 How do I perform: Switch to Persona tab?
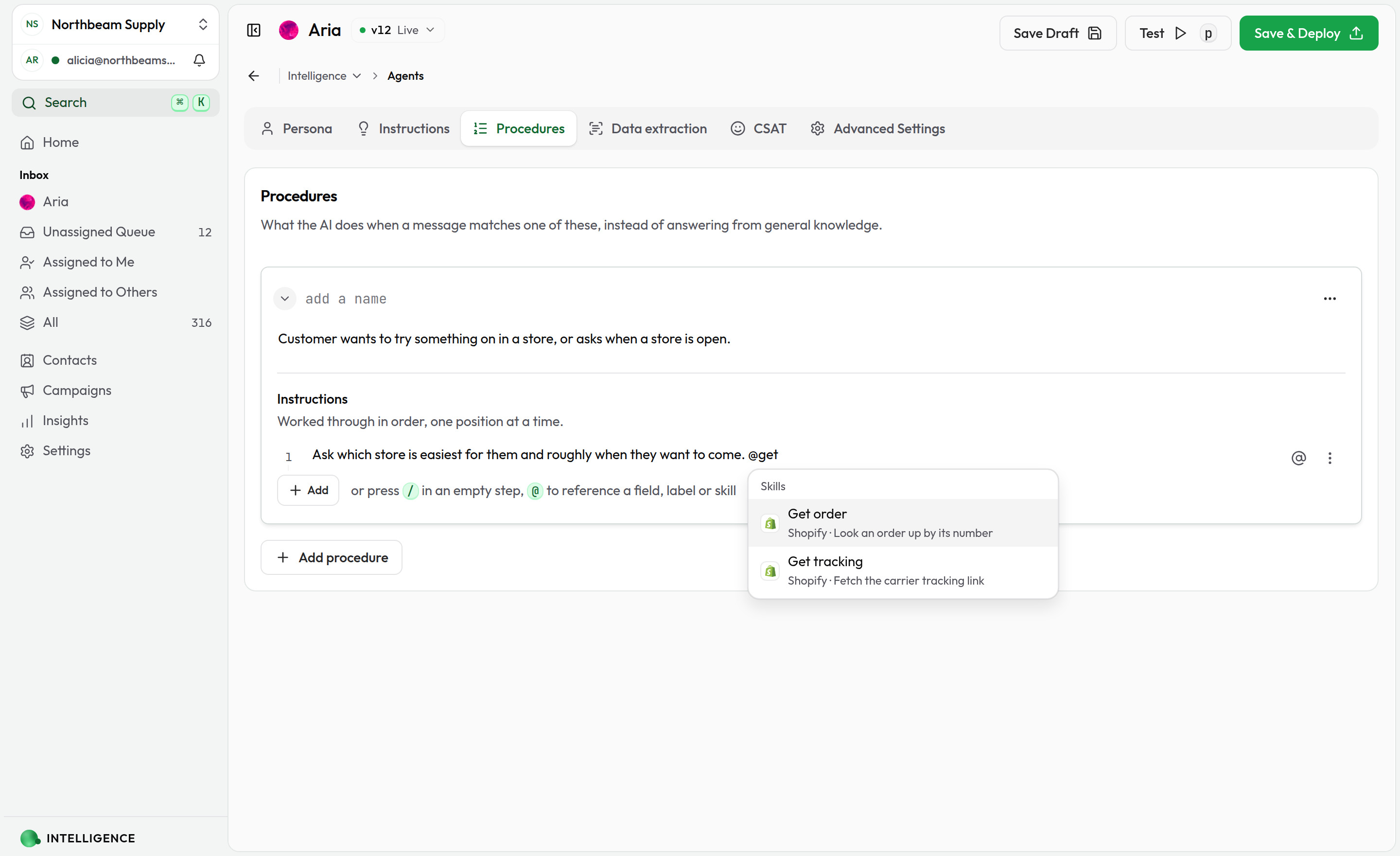pos(297,129)
